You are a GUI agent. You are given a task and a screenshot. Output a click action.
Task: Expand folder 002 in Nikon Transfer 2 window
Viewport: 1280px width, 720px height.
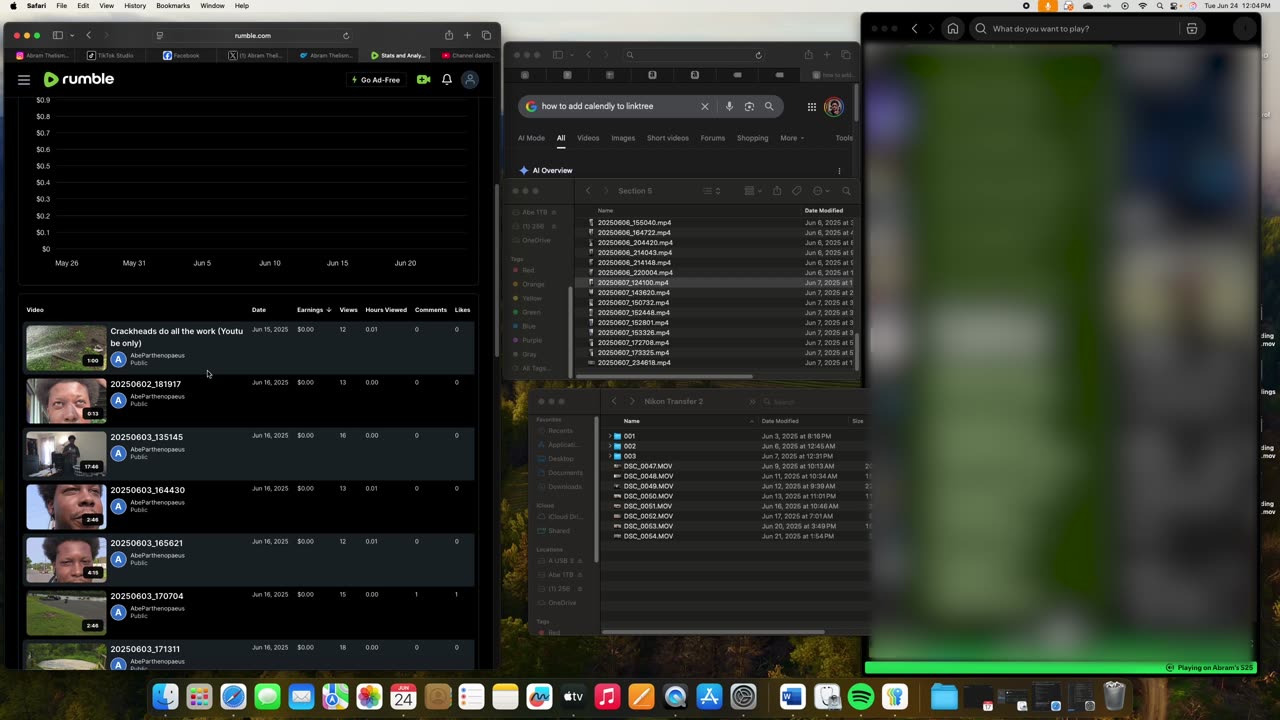(x=609, y=447)
